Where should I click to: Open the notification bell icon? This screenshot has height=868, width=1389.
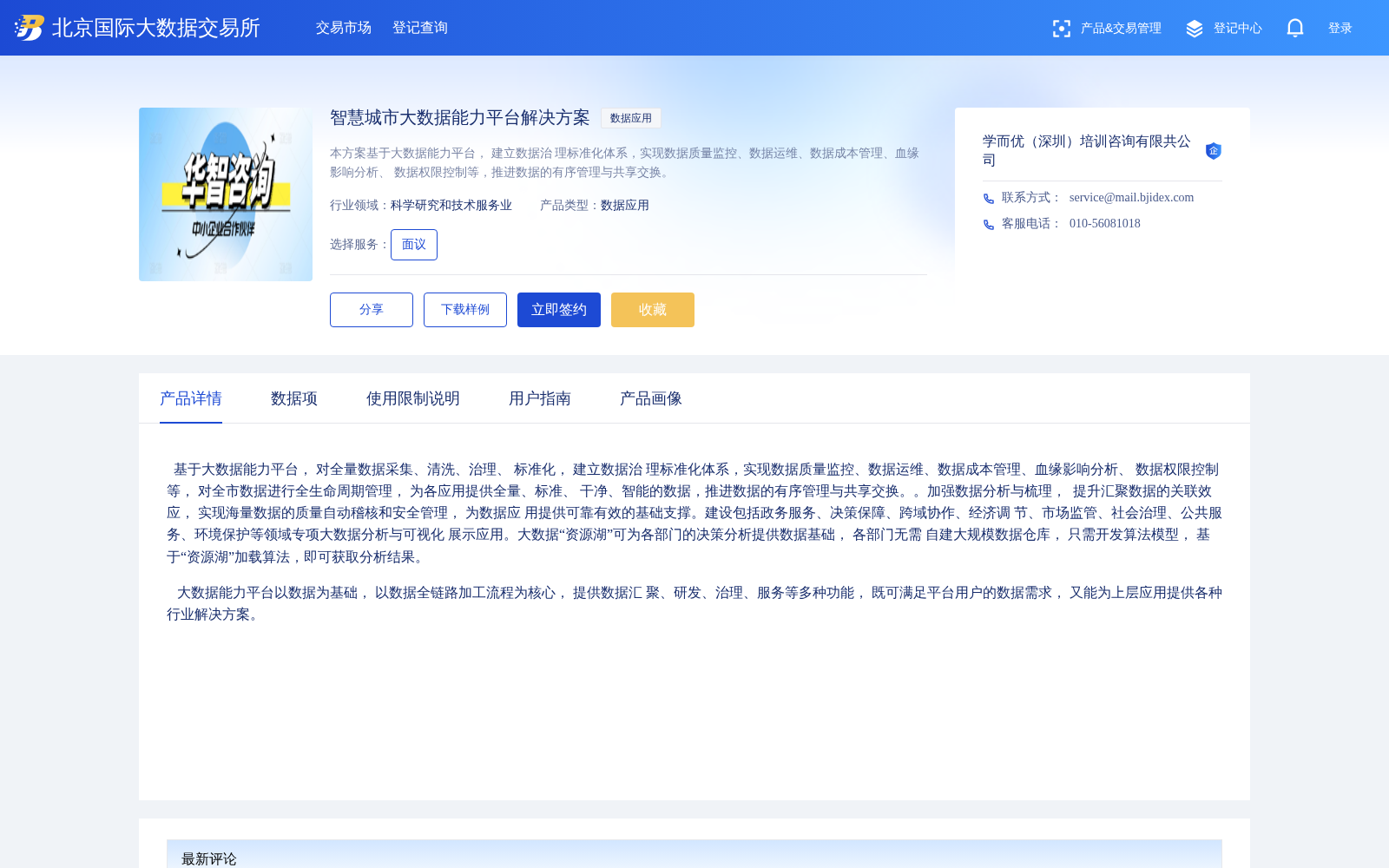pos(1295,28)
